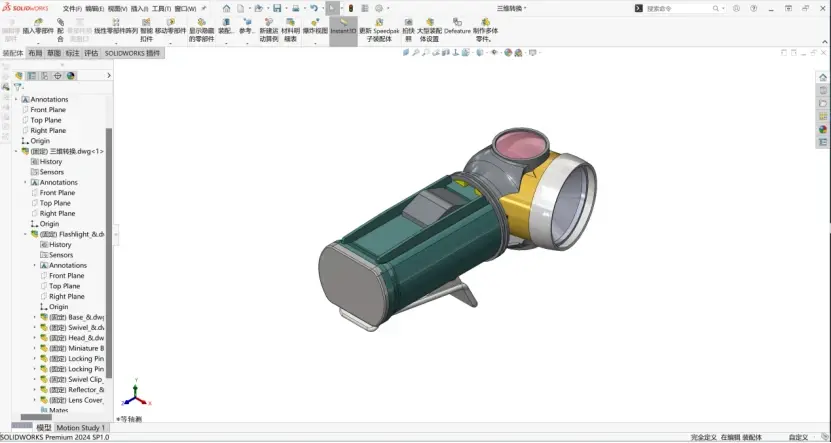Viewport: 831px width, 443px height.
Task: Click the search commands input field
Action: 678,8
